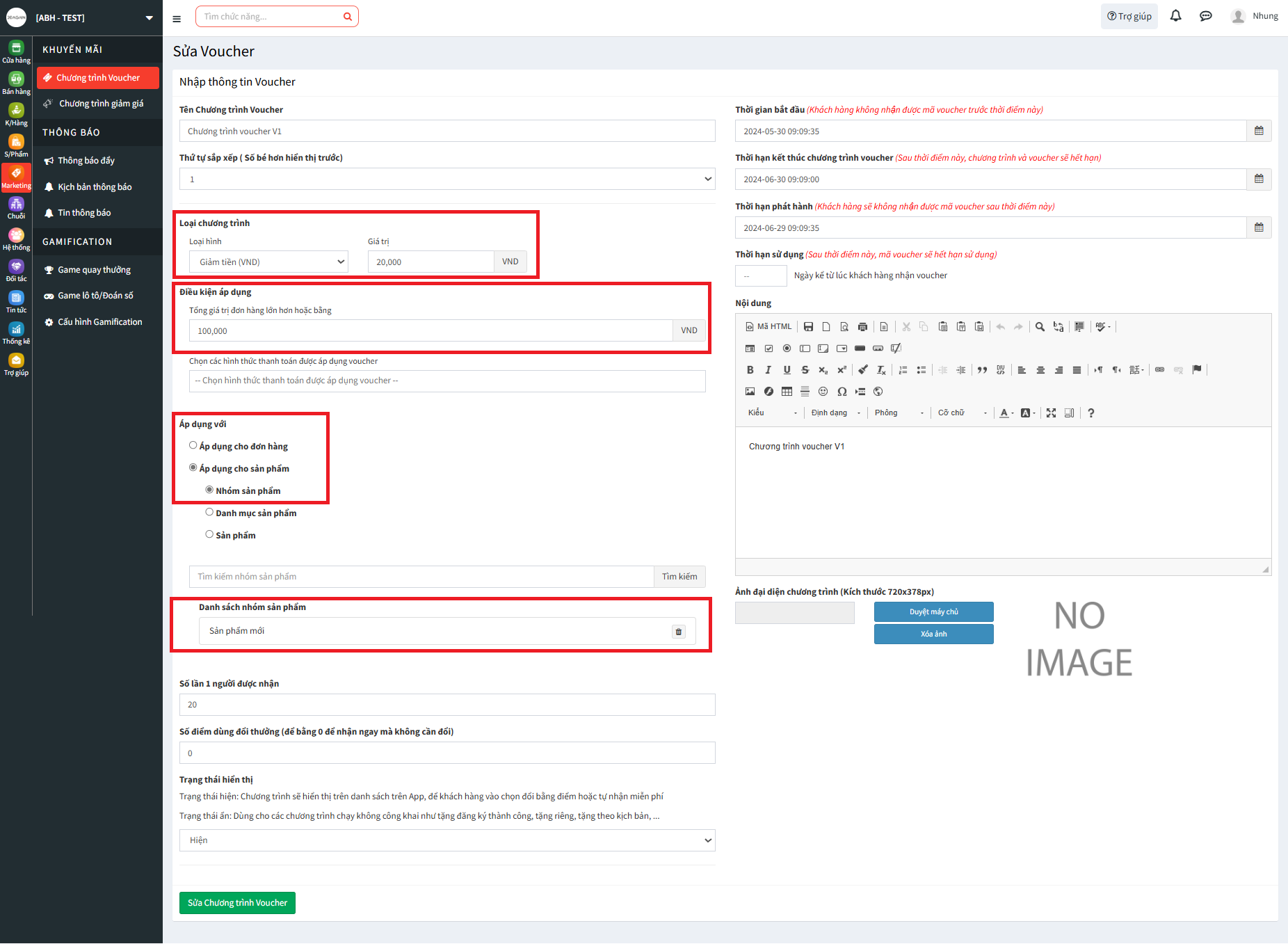Choose the 'Danh mục sản phẩm' radio option
The image size is (1288, 944).
[x=209, y=512]
